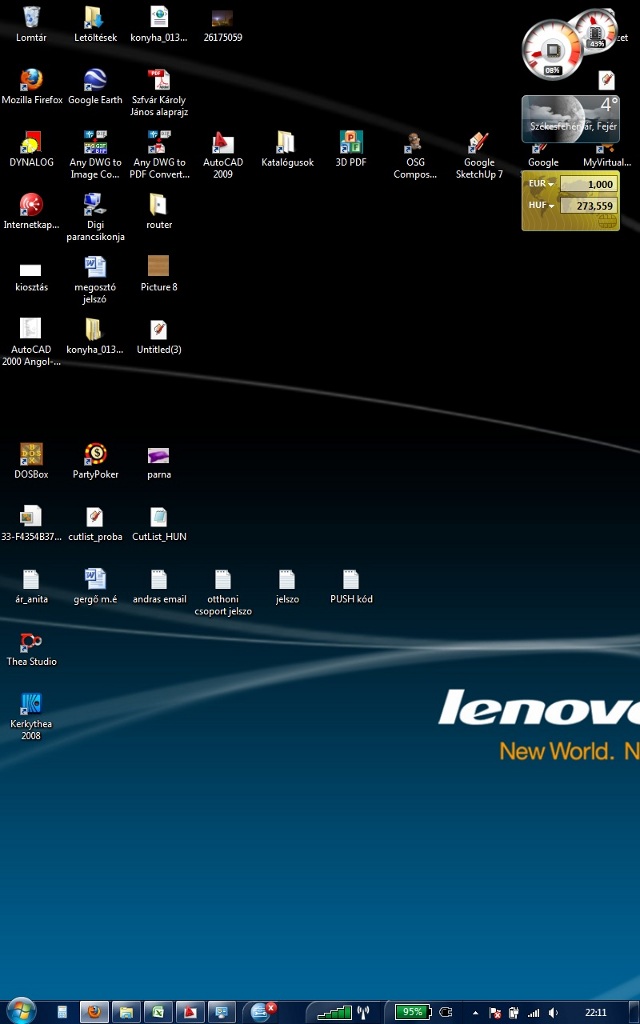Open the Windows Start menu
Image resolution: width=640 pixels, height=1024 pixels.
(x=21, y=1012)
